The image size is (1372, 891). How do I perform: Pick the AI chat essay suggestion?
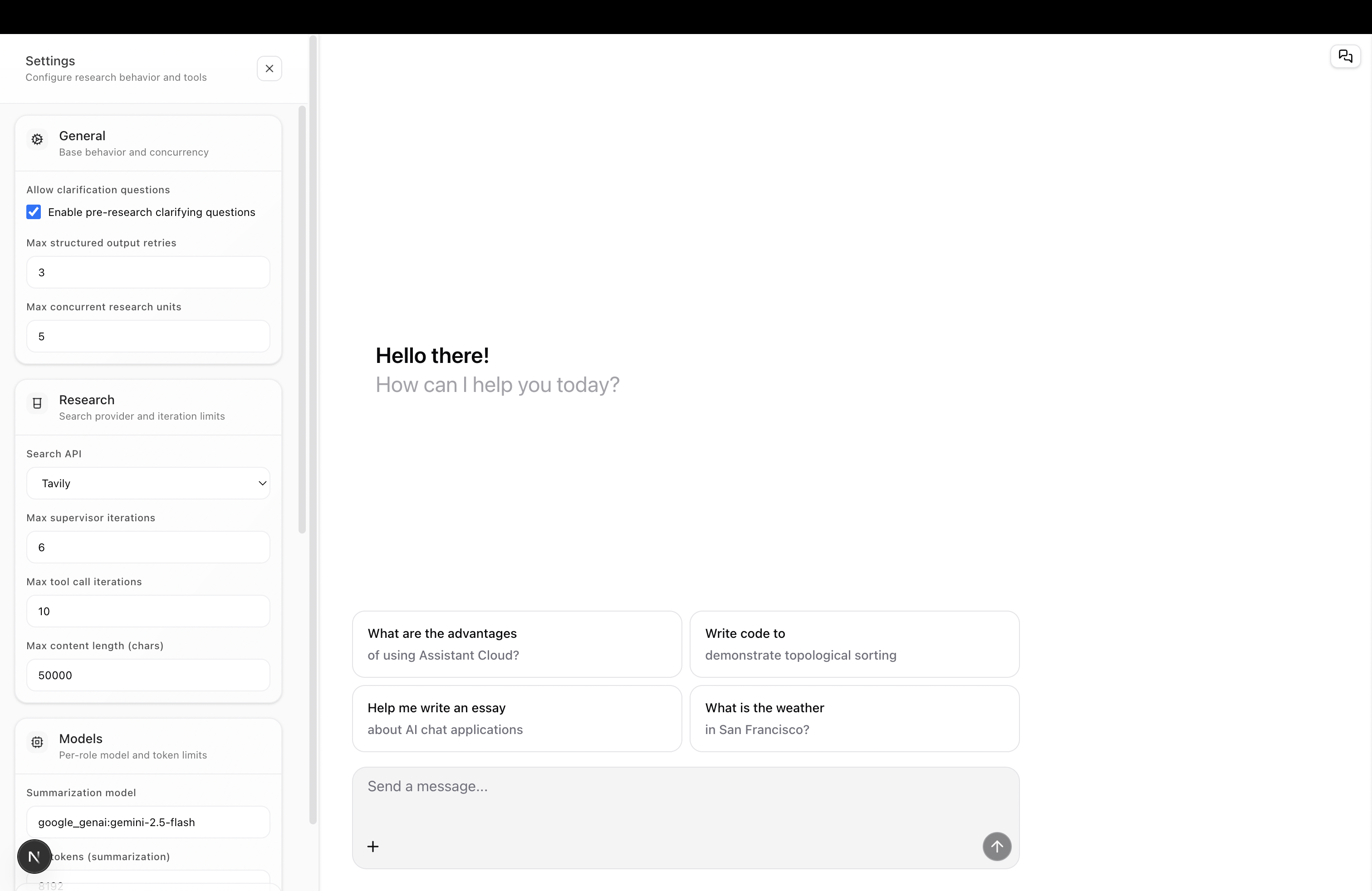[x=516, y=718]
